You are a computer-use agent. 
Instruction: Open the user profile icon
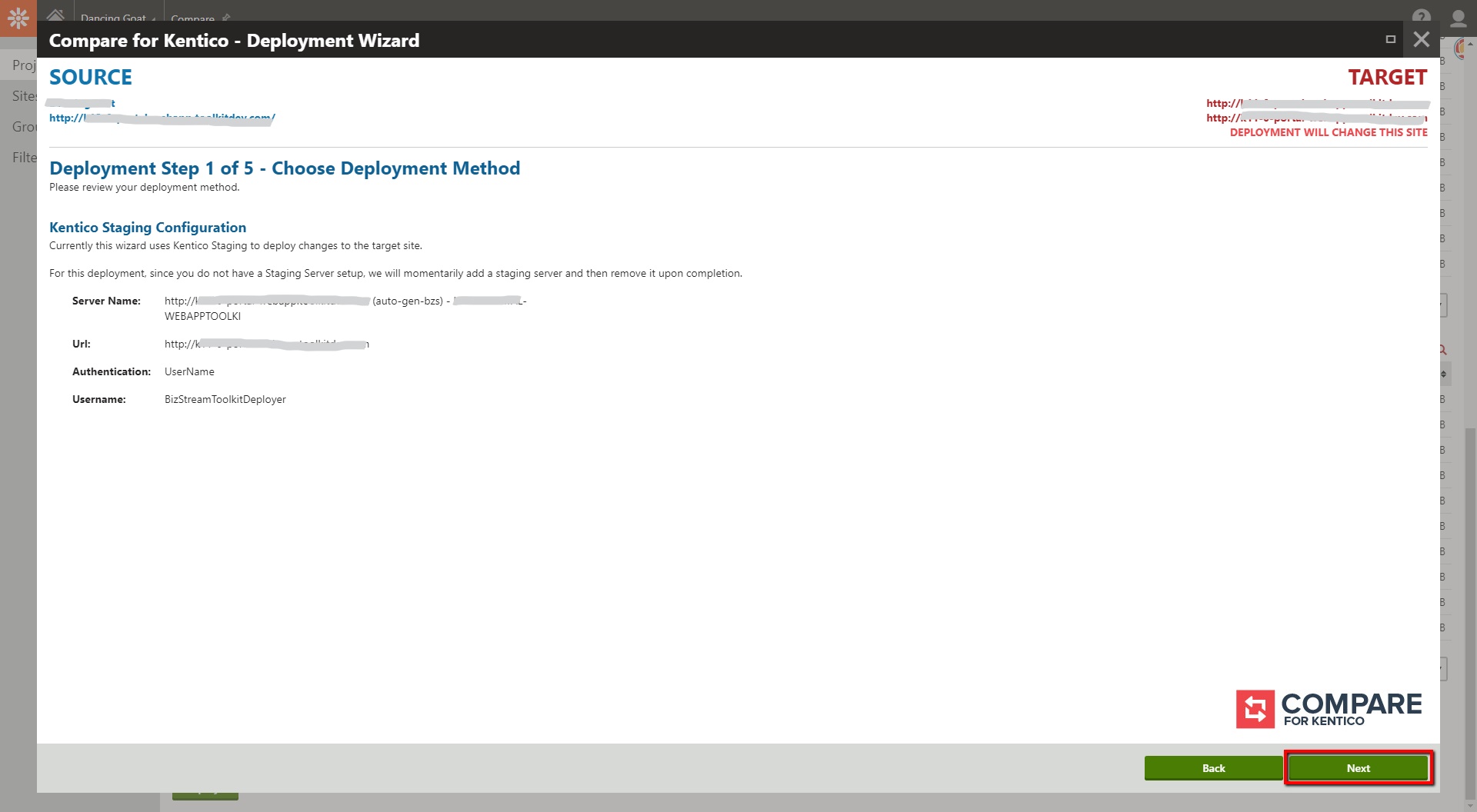point(1458,17)
